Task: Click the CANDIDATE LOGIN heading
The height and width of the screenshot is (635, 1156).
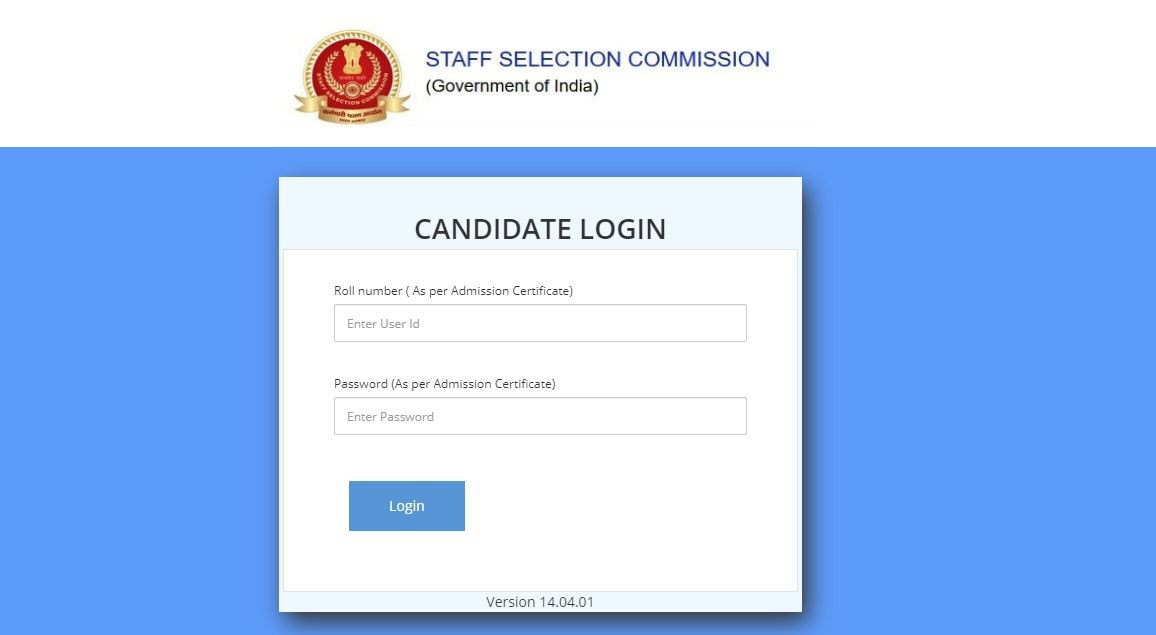Action: point(540,229)
